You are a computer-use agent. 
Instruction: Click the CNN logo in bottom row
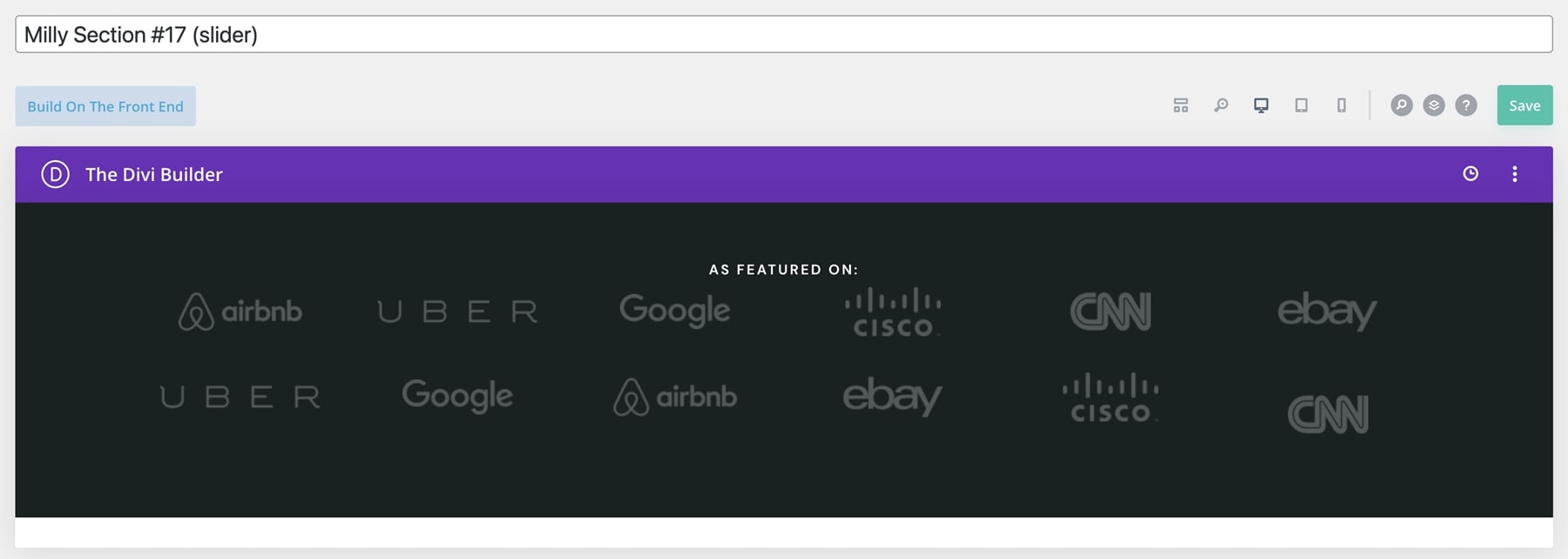coord(1328,414)
